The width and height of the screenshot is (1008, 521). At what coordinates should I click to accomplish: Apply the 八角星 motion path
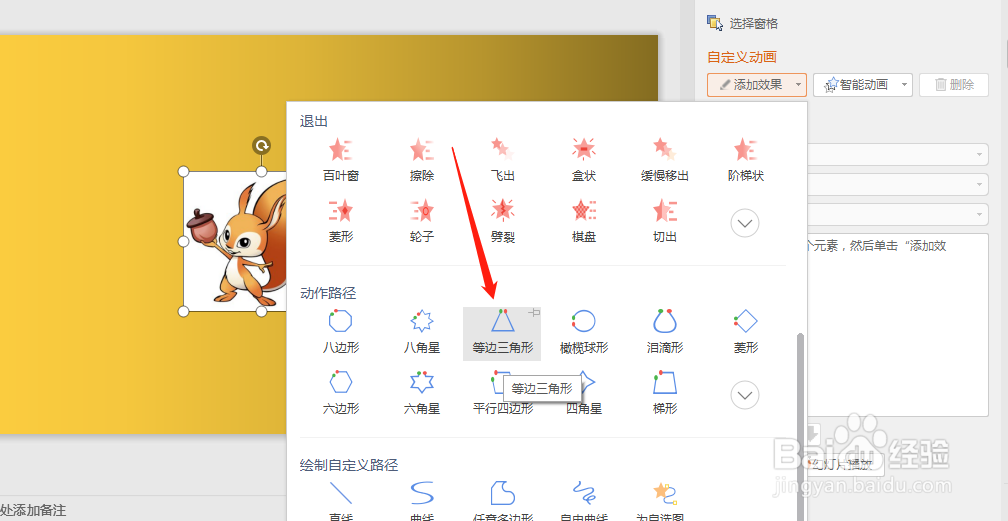pos(422,332)
